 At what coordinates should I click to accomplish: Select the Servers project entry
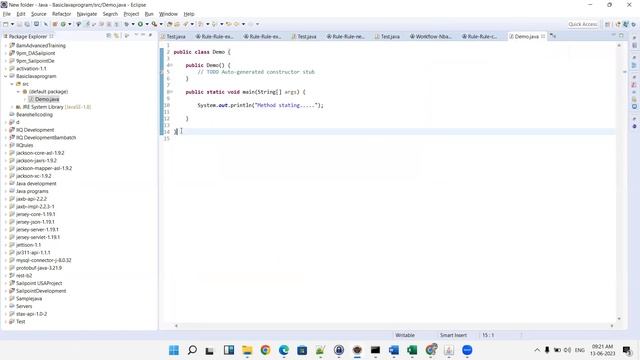[24, 306]
